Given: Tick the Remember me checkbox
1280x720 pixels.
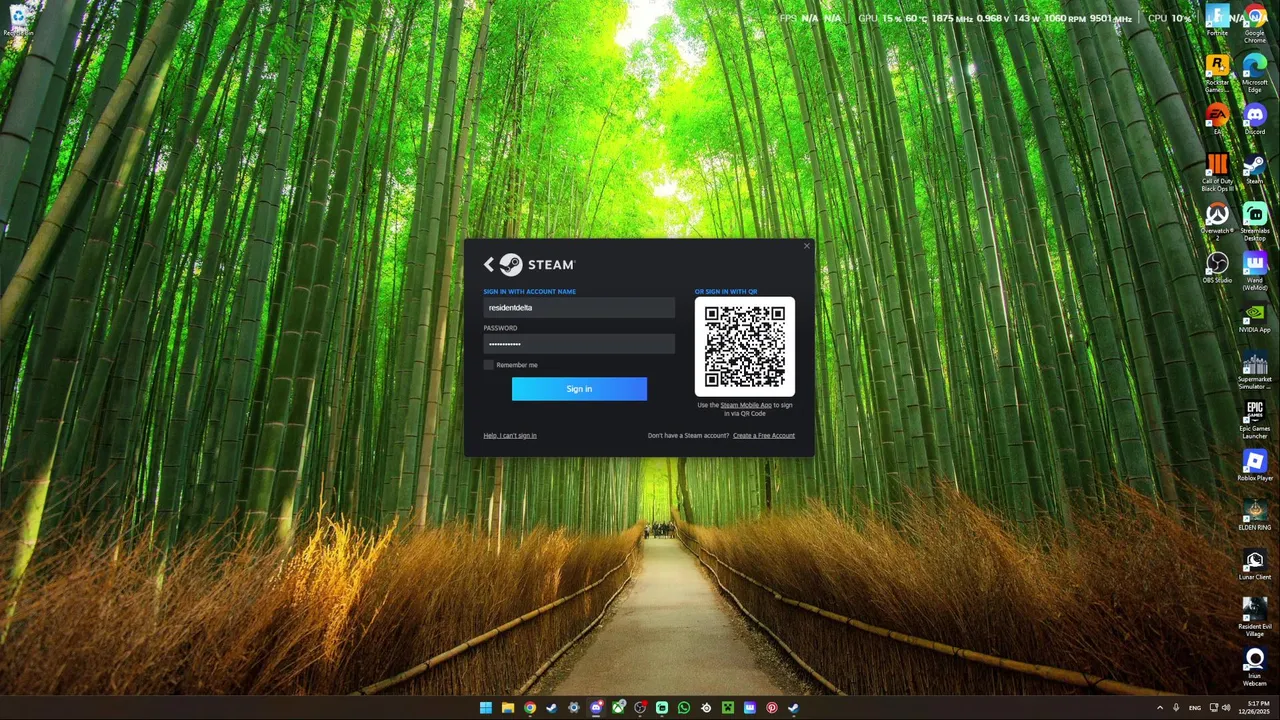Looking at the screenshot, I should pyautogui.click(x=488, y=365).
